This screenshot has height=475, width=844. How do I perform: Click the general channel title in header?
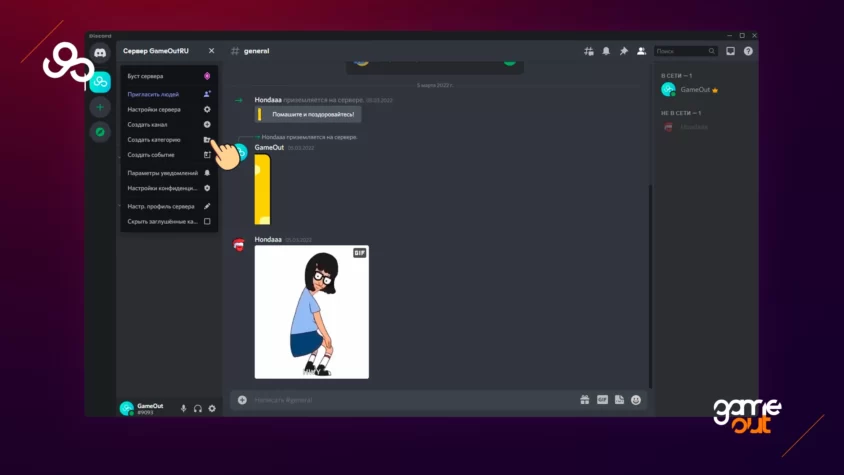point(256,51)
